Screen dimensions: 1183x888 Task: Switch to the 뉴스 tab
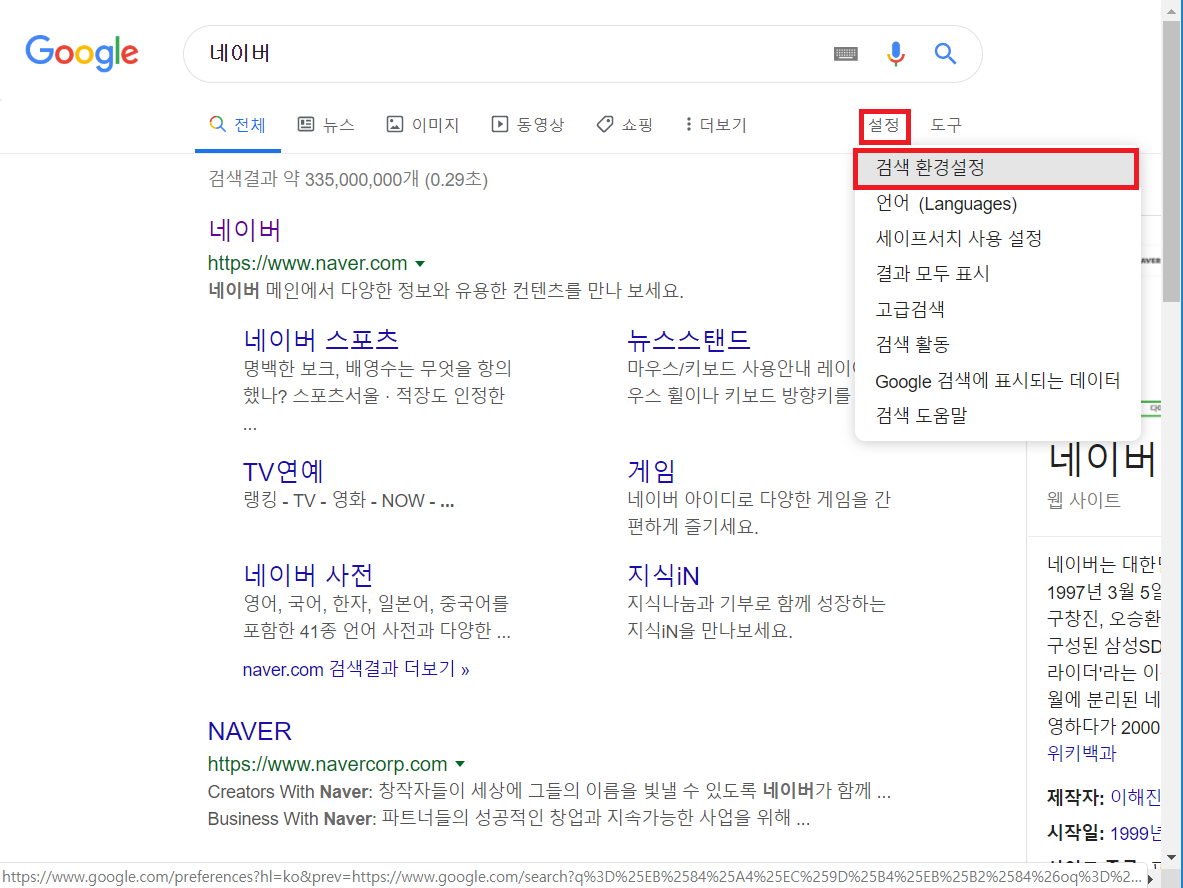[326, 124]
